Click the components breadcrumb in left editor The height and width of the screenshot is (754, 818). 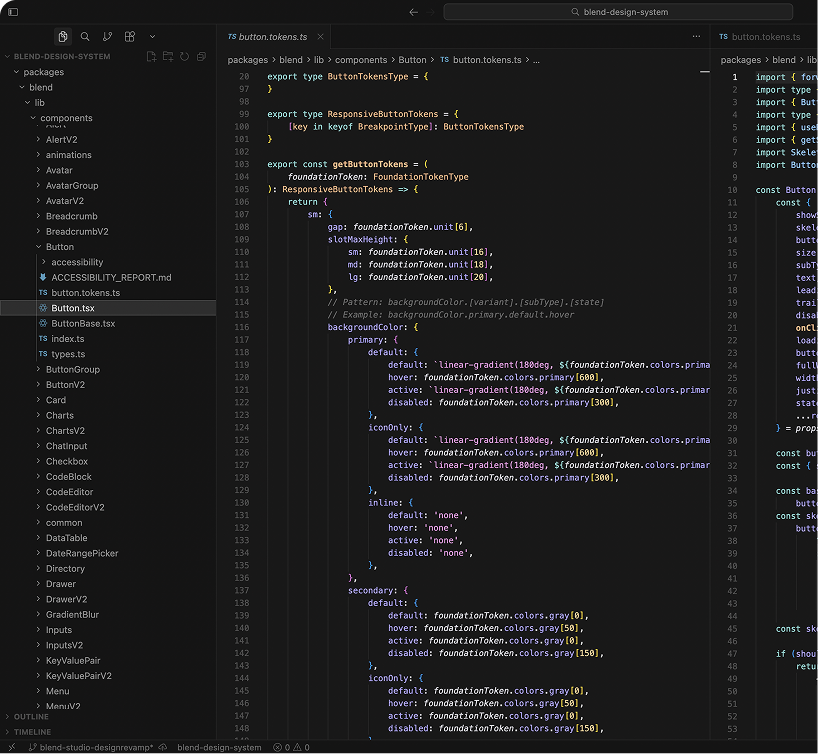[361, 60]
